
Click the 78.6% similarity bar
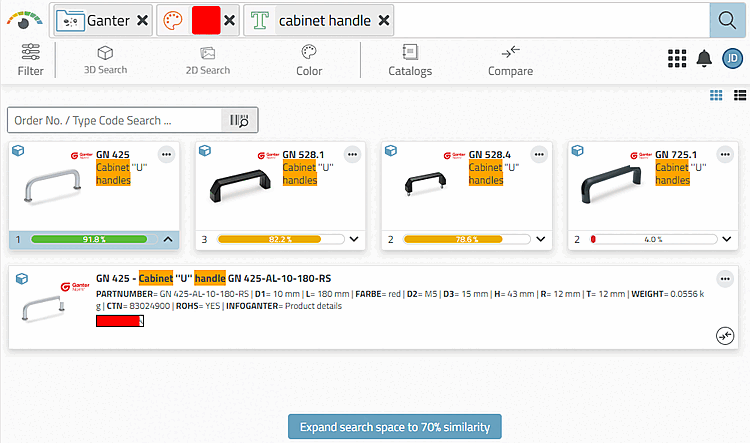click(467, 239)
